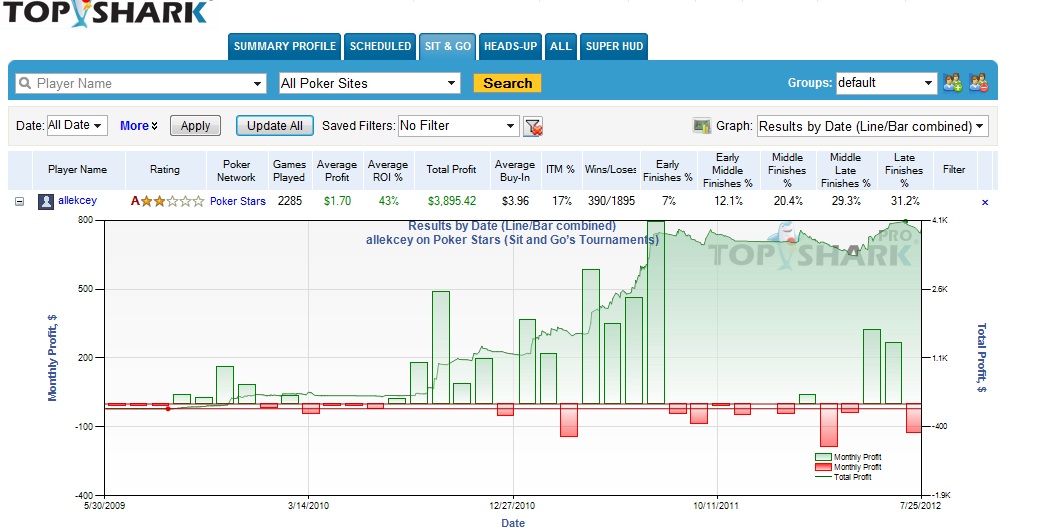This screenshot has height=532, width=1043.
Task: Click the clear filter funnel icon
Action: click(x=534, y=126)
